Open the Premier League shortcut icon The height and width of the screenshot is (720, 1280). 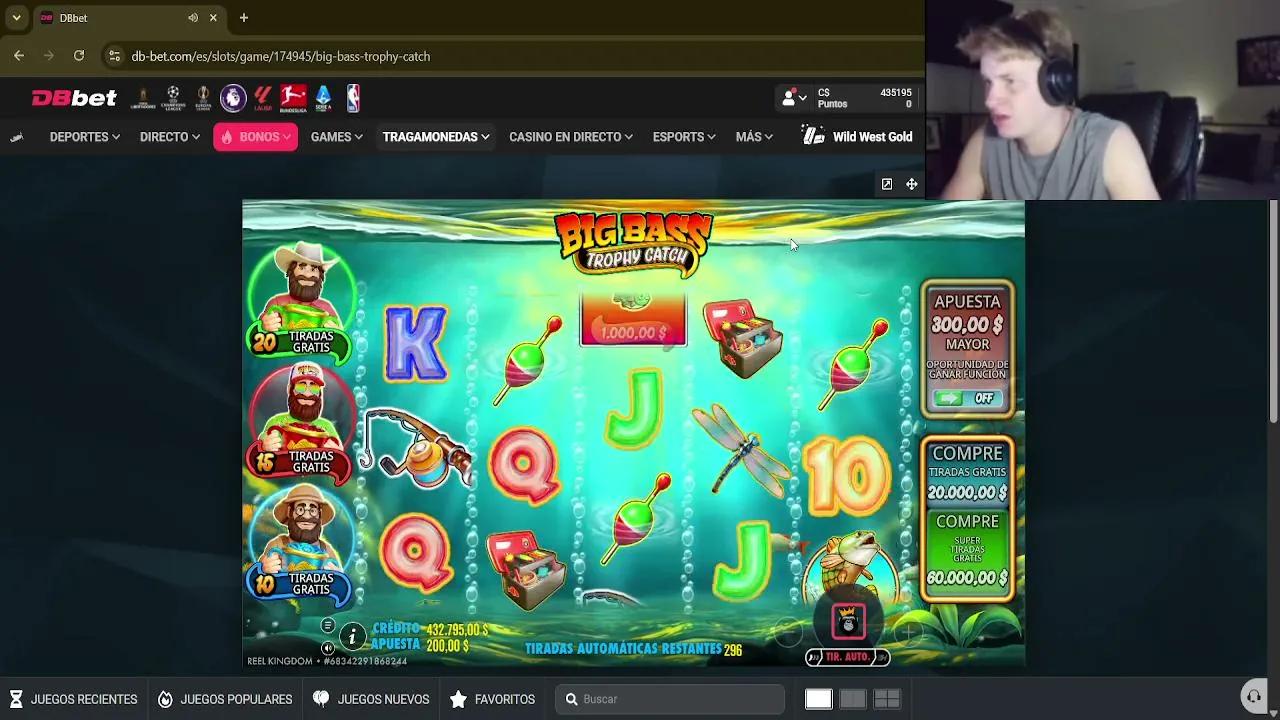tap(233, 97)
